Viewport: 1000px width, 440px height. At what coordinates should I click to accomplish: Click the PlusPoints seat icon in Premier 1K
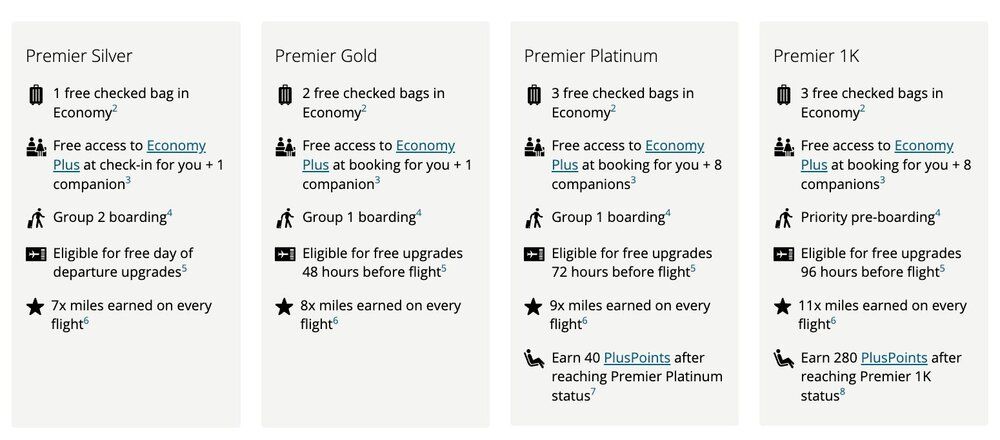point(783,358)
